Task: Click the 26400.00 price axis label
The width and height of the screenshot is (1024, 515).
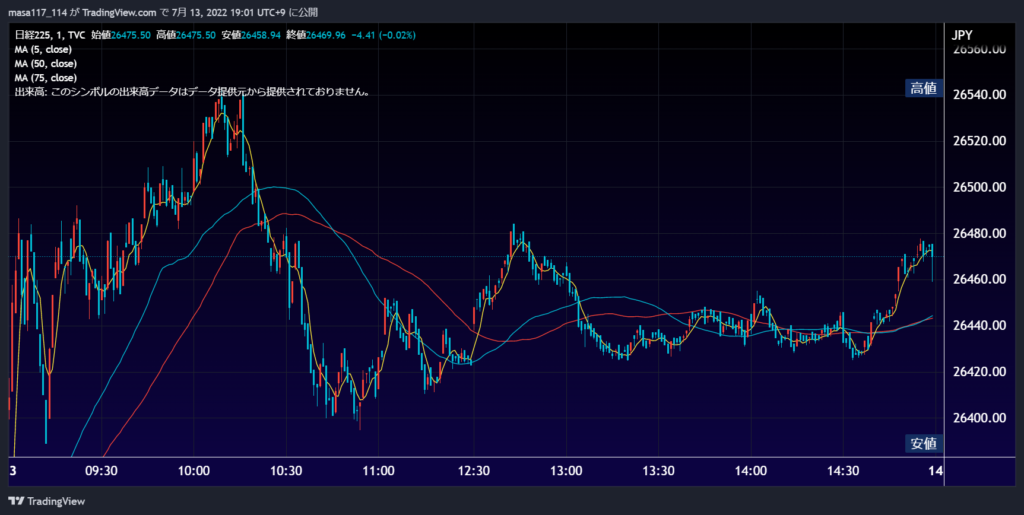Action: pyautogui.click(x=978, y=417)
